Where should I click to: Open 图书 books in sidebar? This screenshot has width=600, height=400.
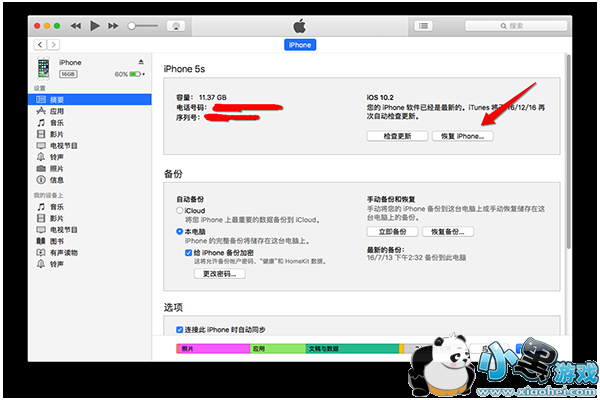[90, 241]
